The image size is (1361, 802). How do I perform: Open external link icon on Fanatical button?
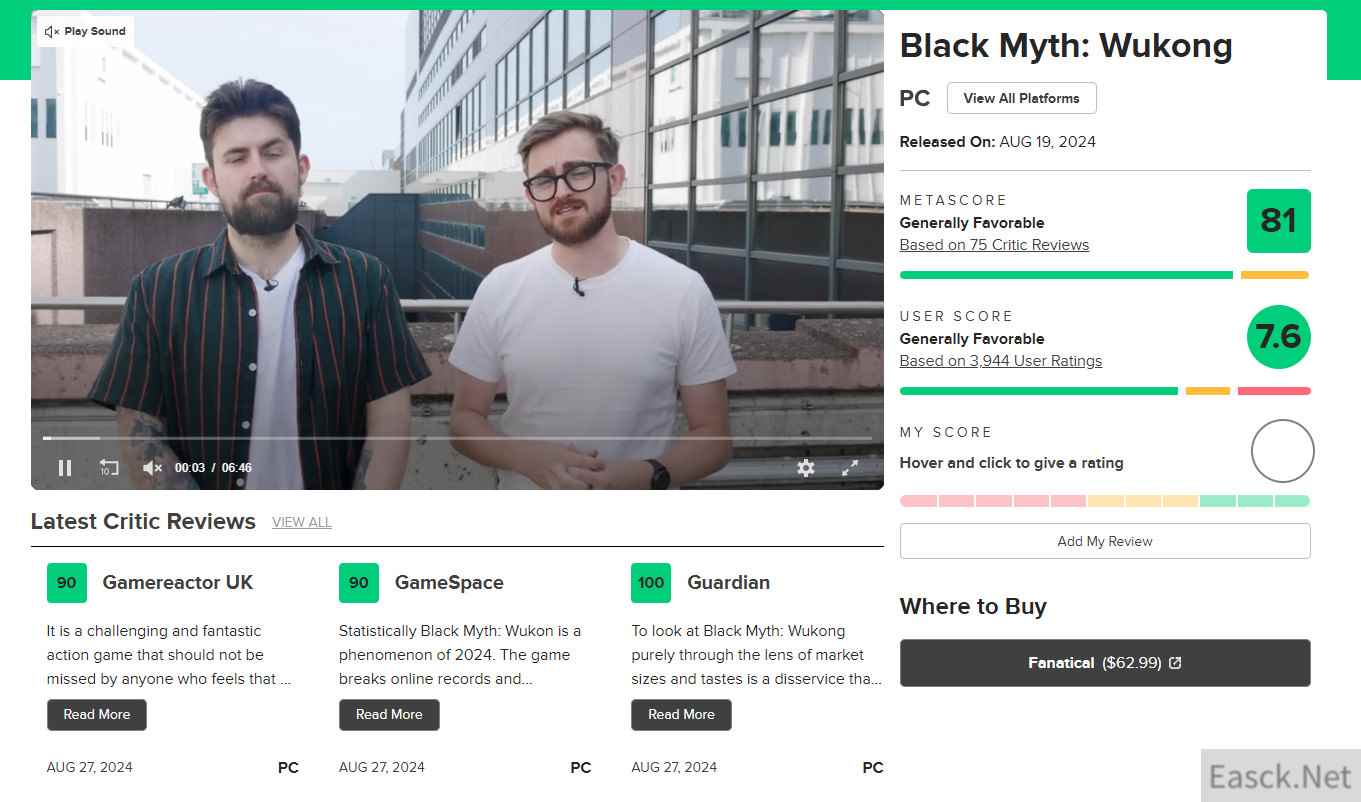(1175, 663)
